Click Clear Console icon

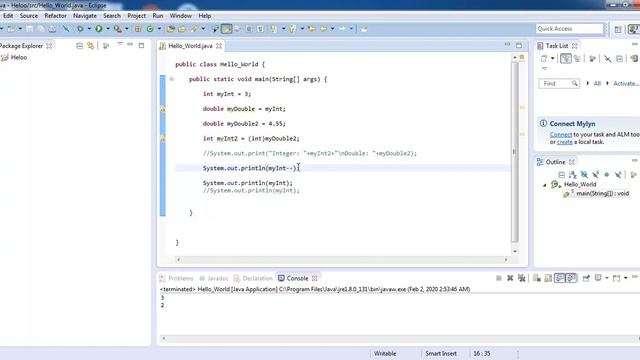tap(537, 278)
